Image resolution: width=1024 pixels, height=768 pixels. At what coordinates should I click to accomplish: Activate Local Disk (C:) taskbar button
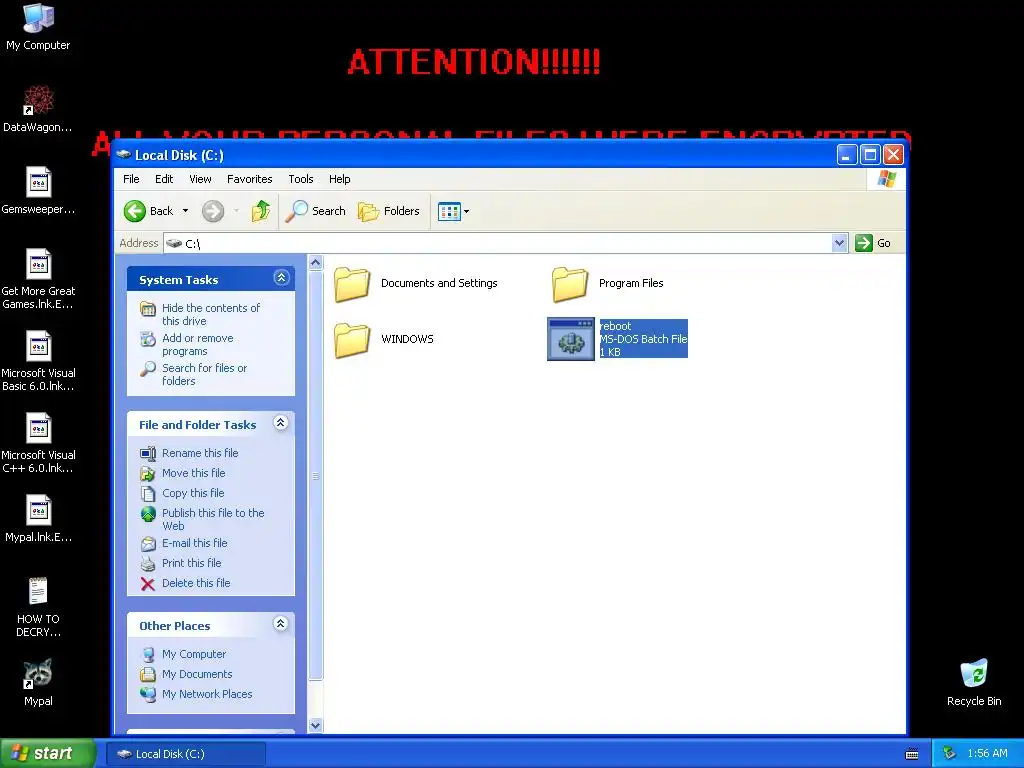pyautogui.click(x=185, y=754)
